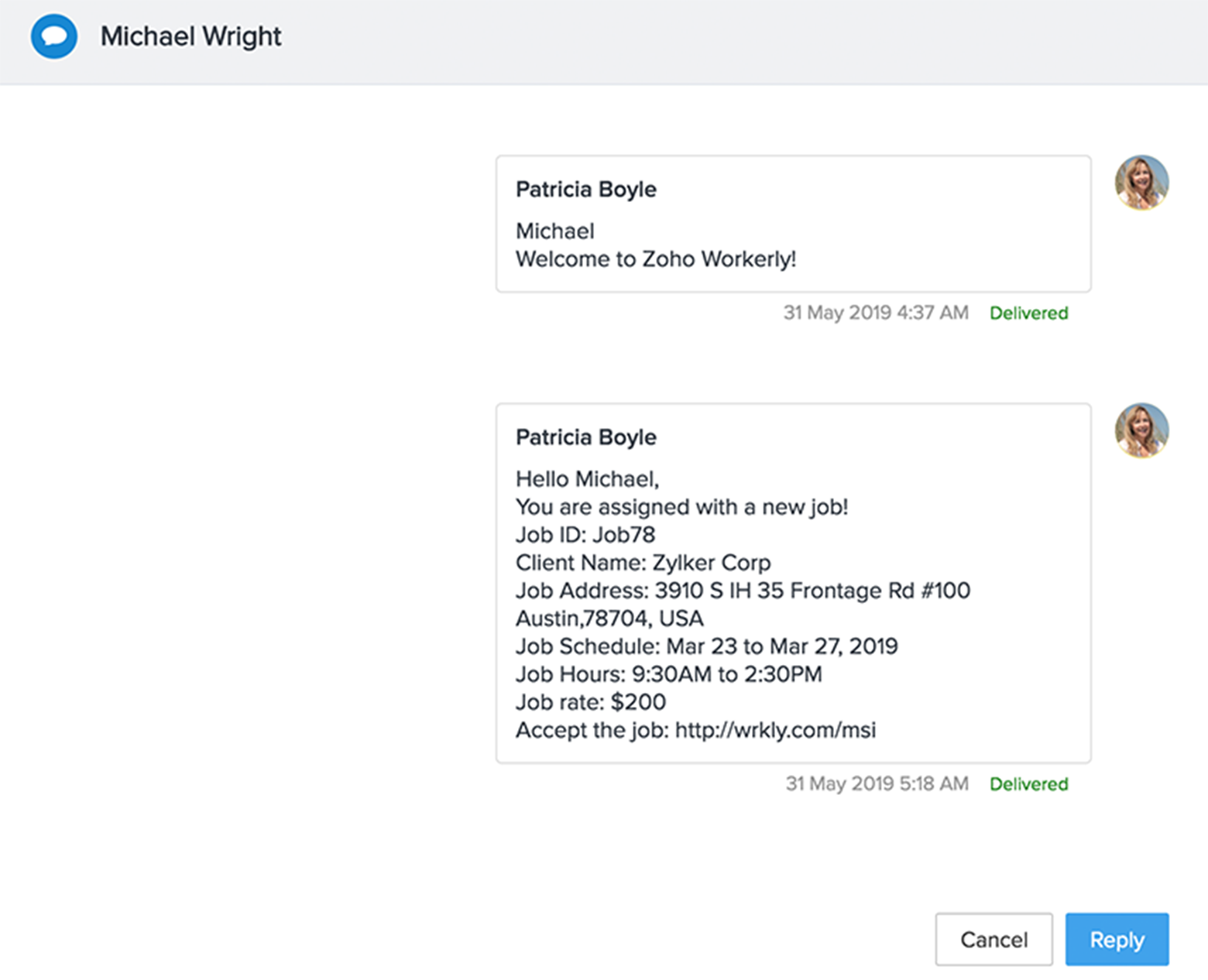Click Patricia Boyle's avatar beside the job message
Image resolution: width=1208 pixels, height=980 pixels.
[1141, 430]
